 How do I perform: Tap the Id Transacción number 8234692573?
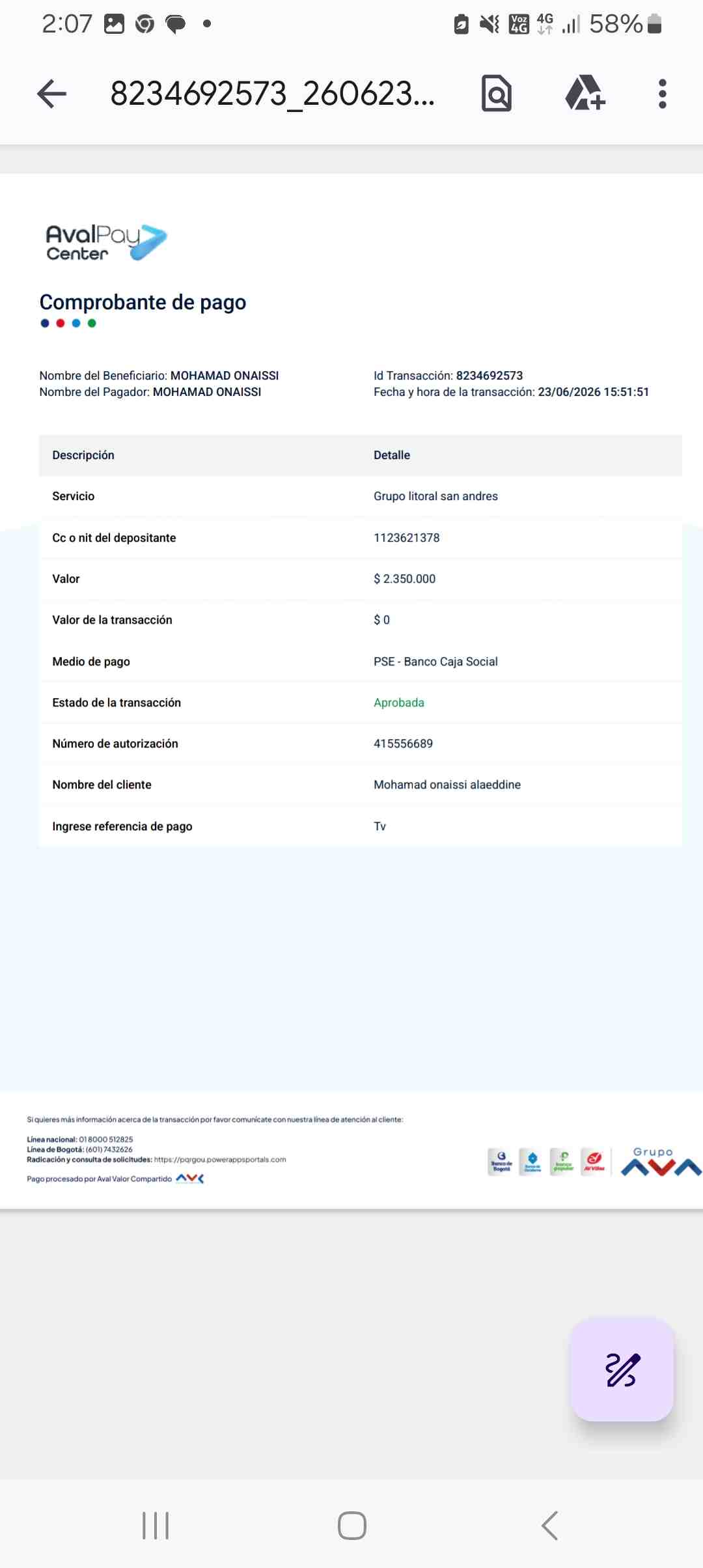(x=489, y=376)
